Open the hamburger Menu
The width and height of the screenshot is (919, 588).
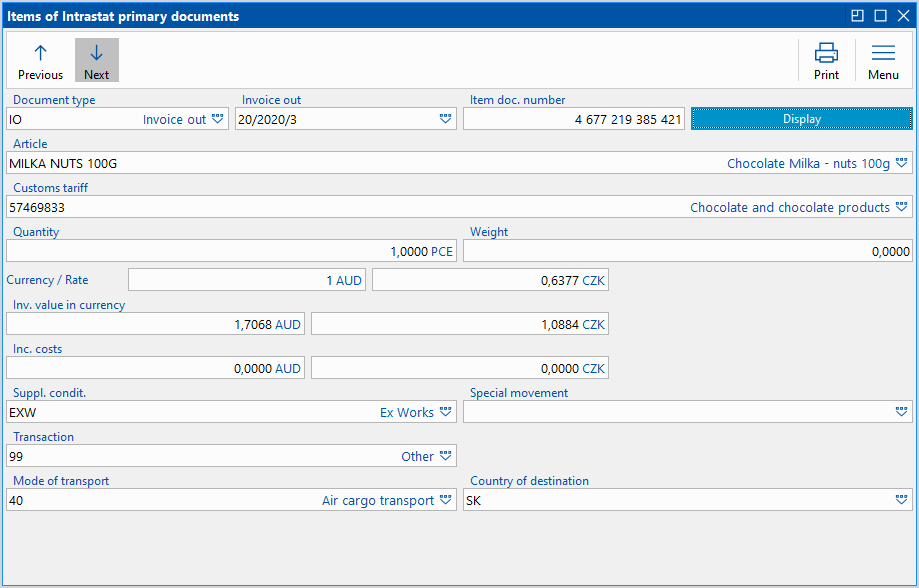(883, 60)
